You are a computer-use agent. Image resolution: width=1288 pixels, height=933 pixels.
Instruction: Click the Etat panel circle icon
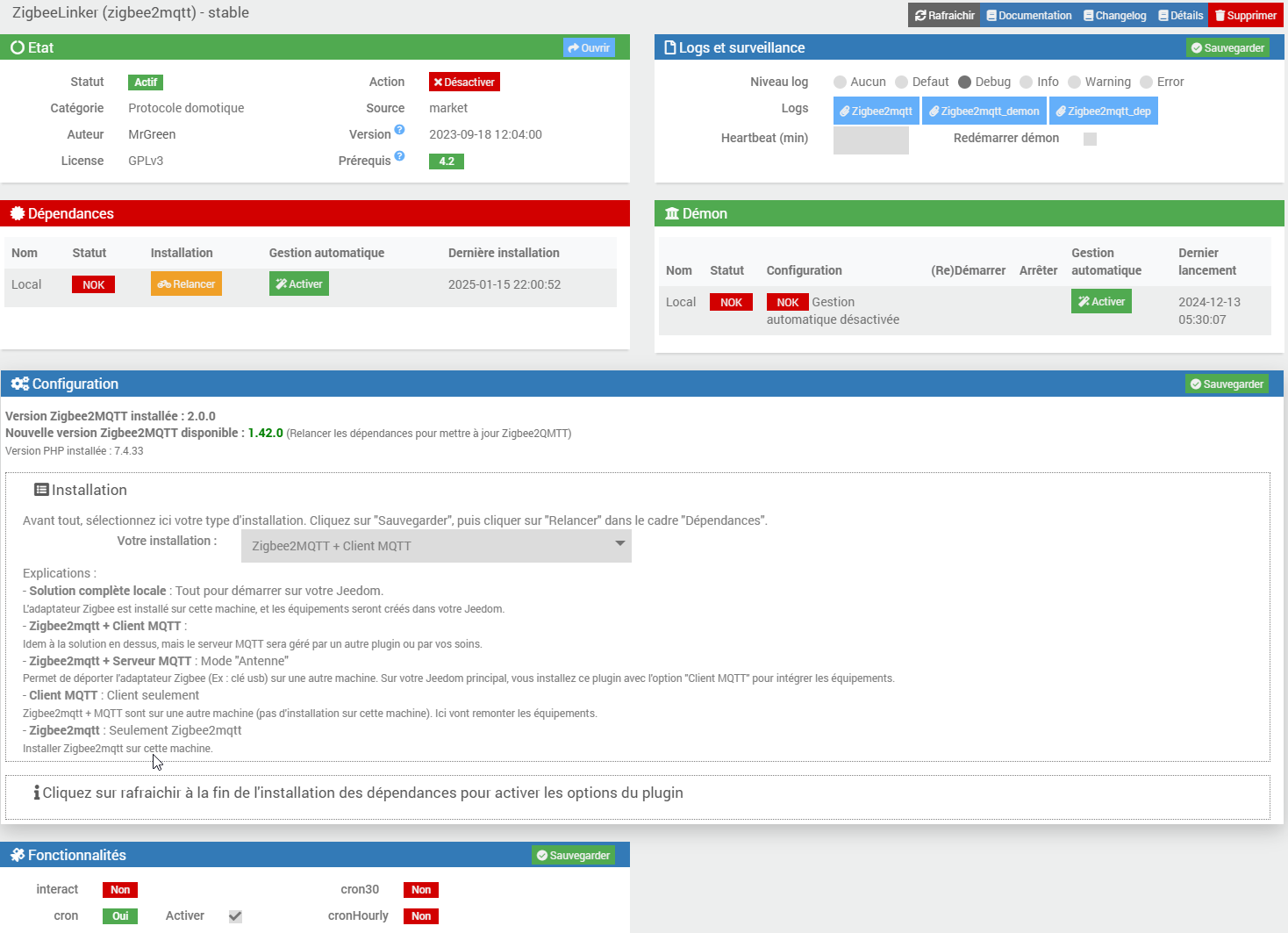coord(18,47)
